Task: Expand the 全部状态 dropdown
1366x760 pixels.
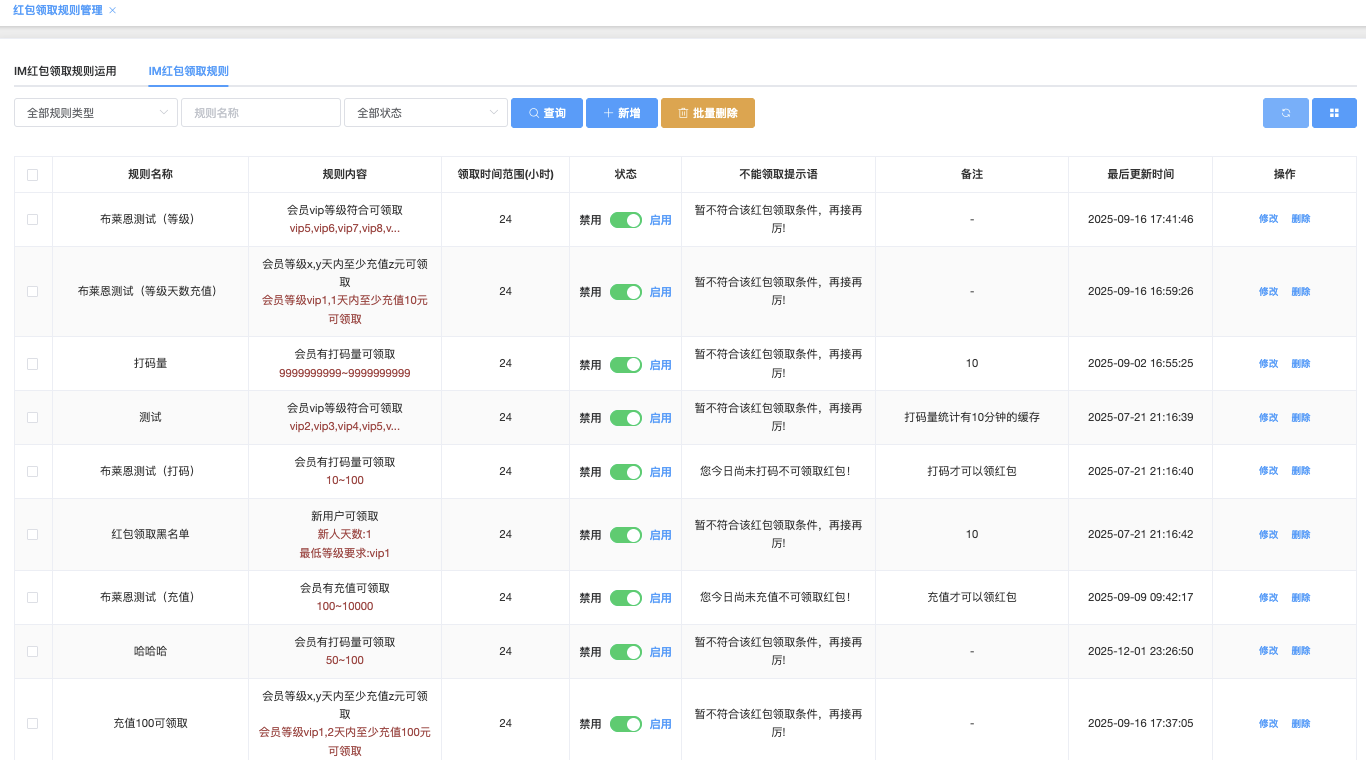Action: pyautogui.click(x=426, y=113)
